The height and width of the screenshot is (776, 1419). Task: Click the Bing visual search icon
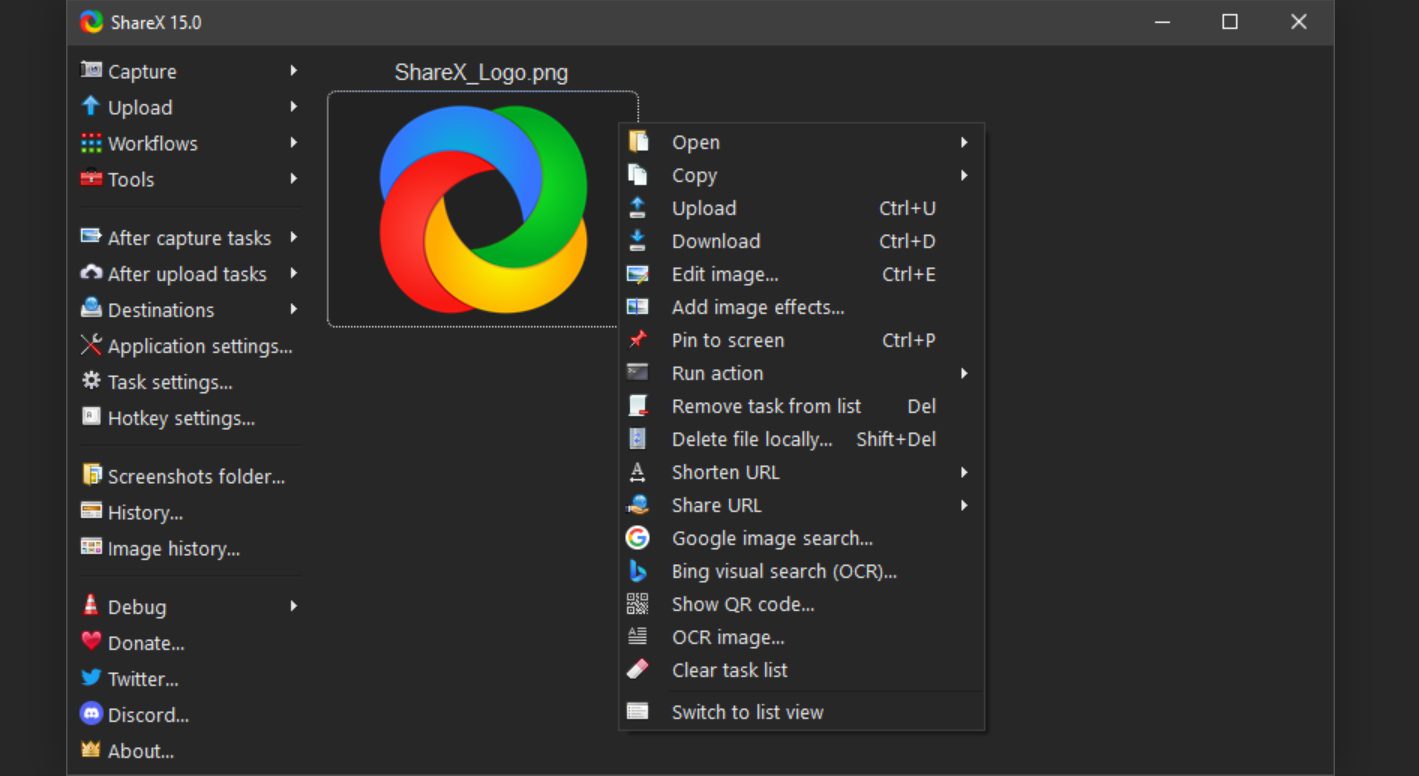click(637, 571)
